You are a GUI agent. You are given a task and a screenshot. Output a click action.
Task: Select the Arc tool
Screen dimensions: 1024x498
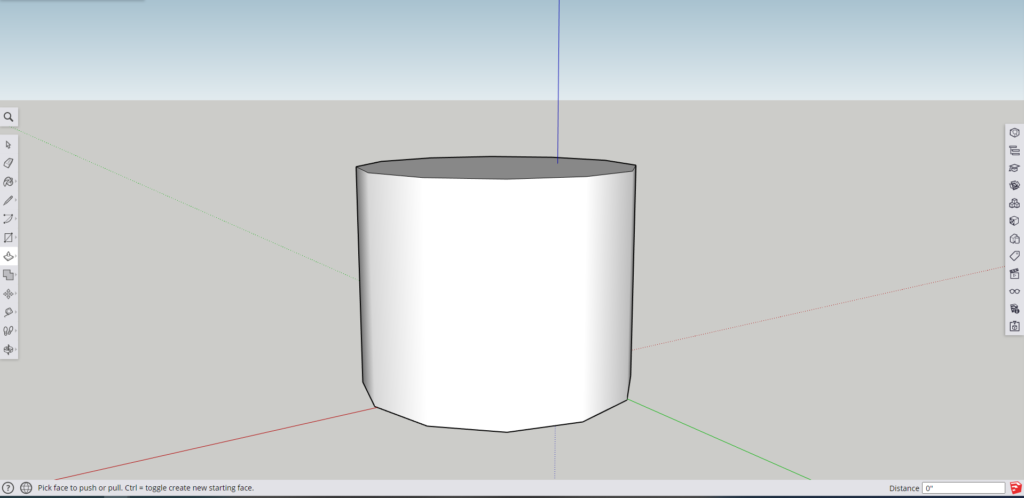(x=8, y=219)
